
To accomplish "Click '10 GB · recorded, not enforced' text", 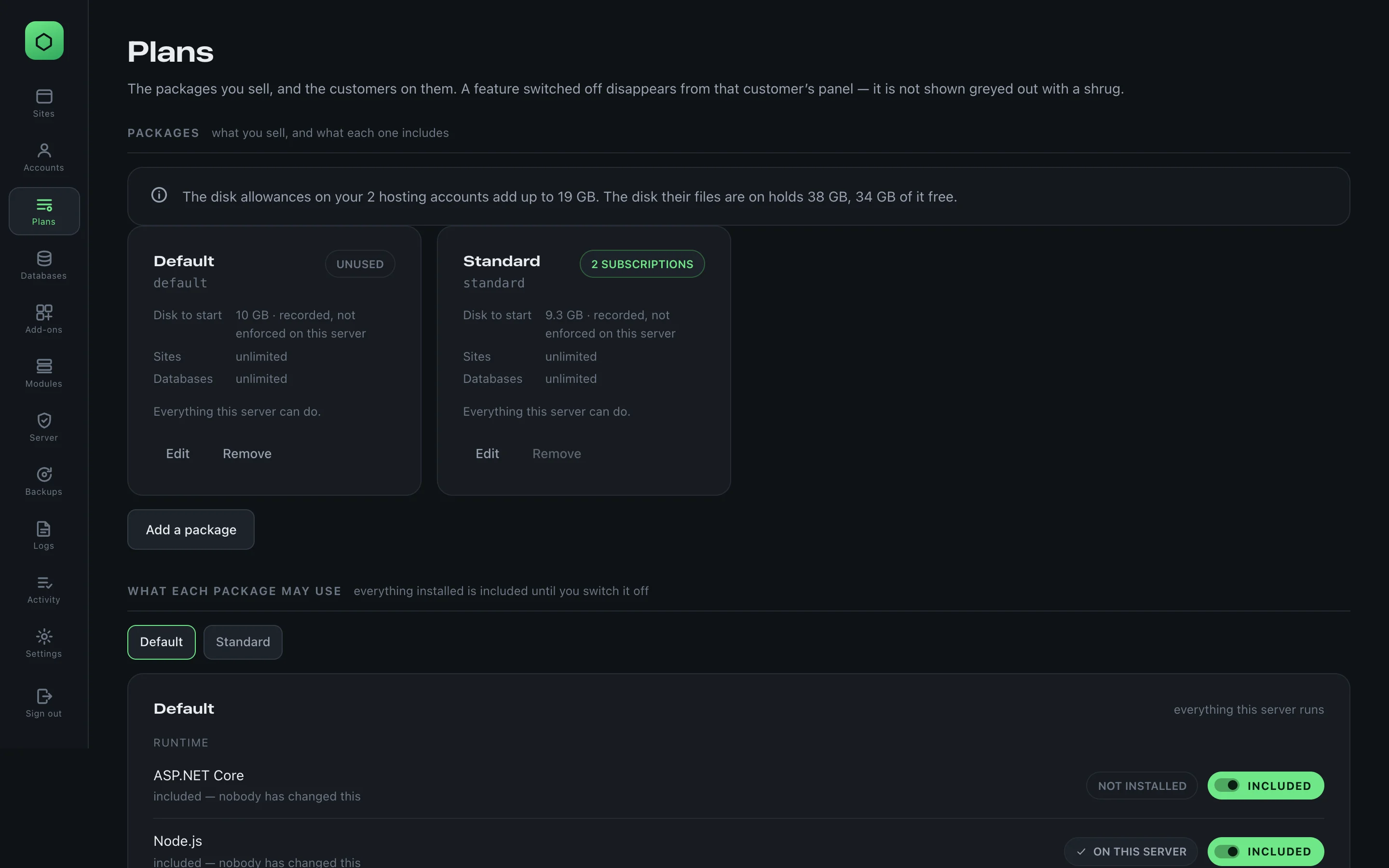I will coord(300,325).
